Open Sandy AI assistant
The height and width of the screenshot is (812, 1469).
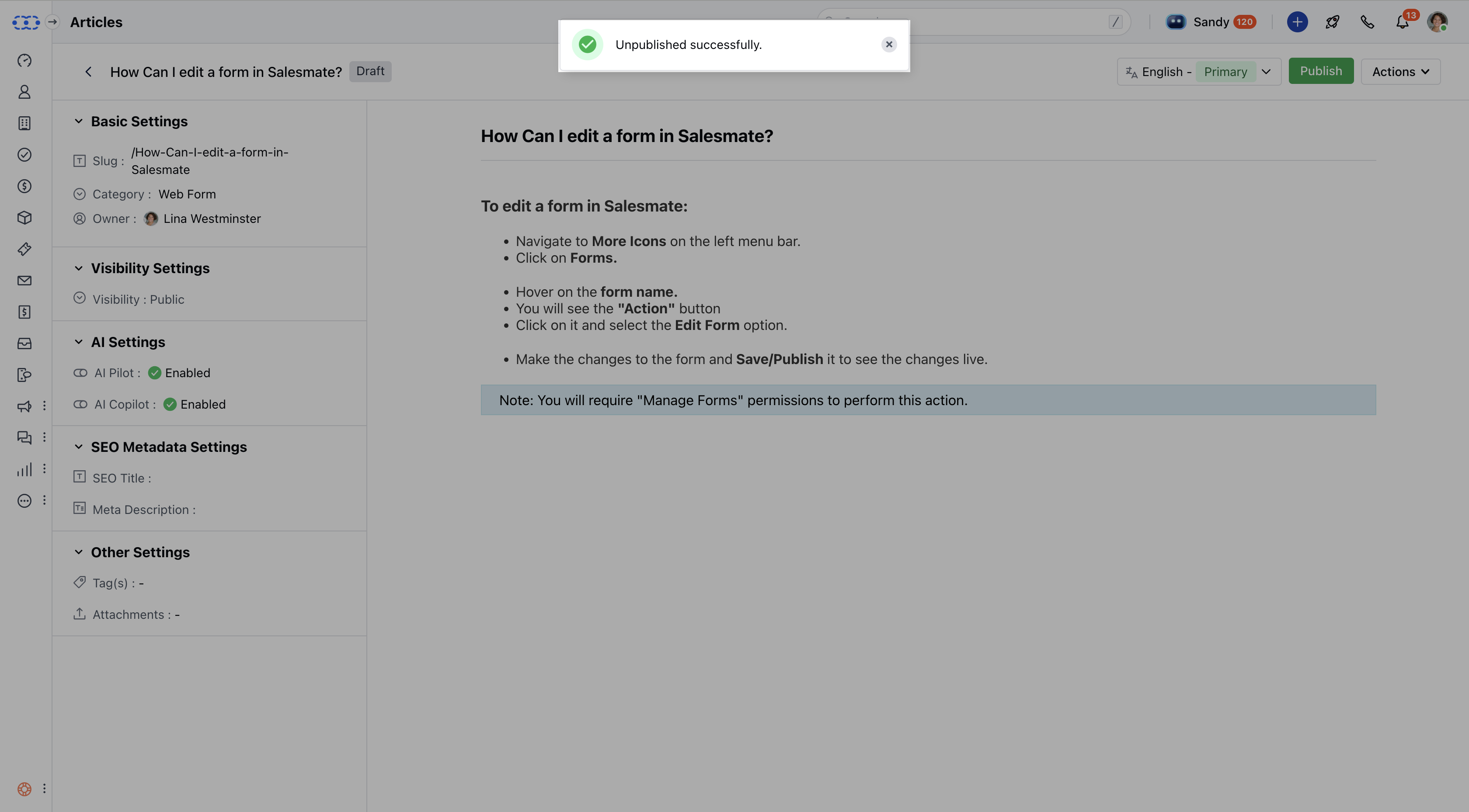(x=1210, y=22)
